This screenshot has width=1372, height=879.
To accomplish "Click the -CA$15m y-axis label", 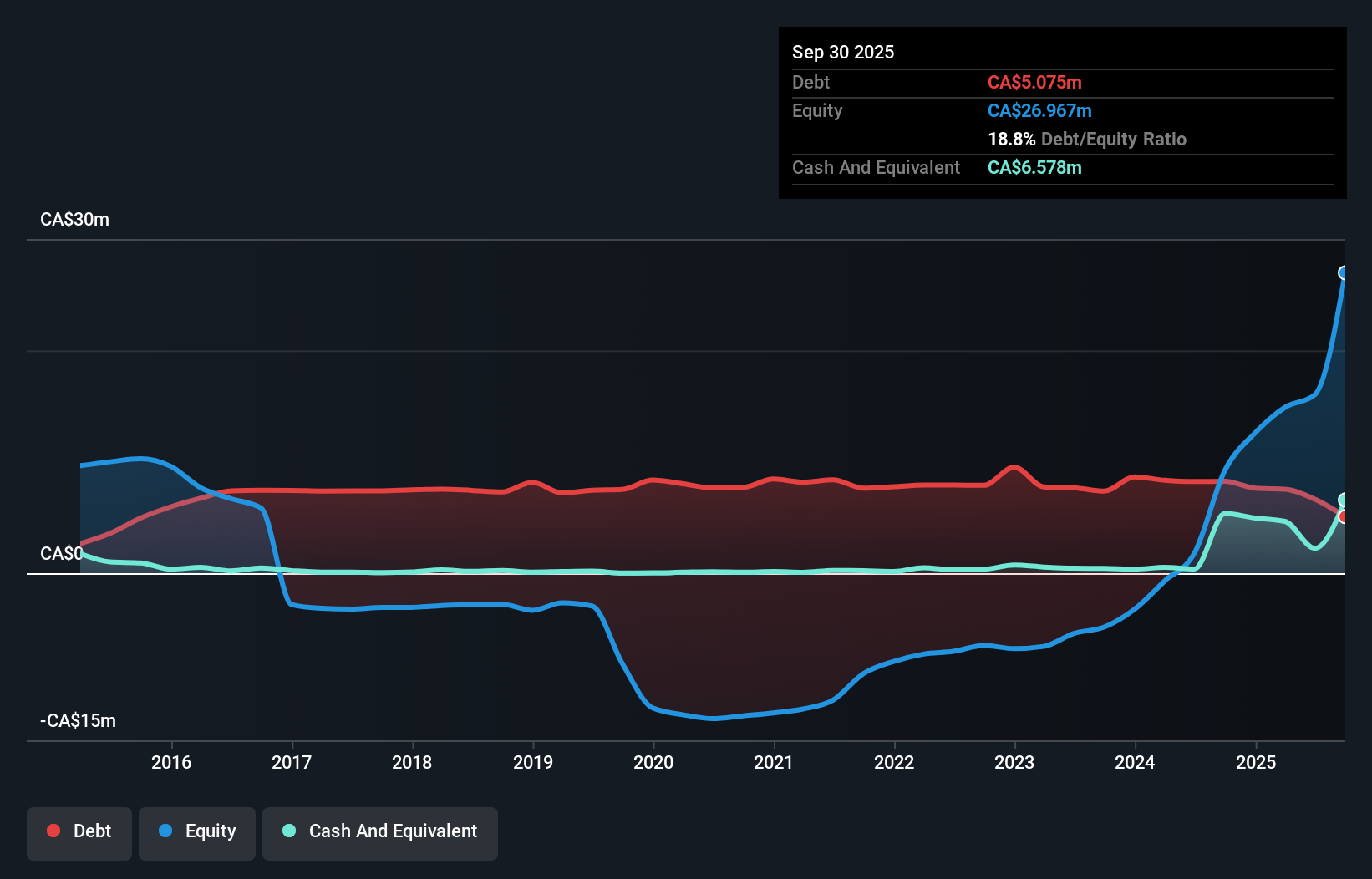I will click(79, 721).
